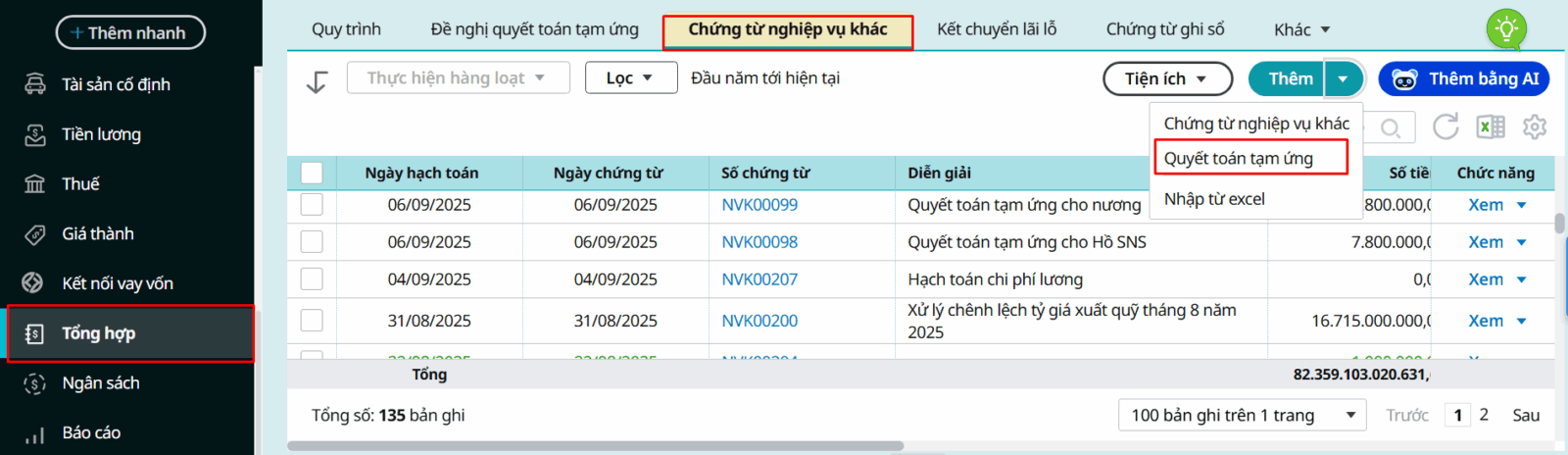This screenshot has width=1568, height=455.
Task: Select checkbox for voucher NVK00207 row
Action: [312, 279]
